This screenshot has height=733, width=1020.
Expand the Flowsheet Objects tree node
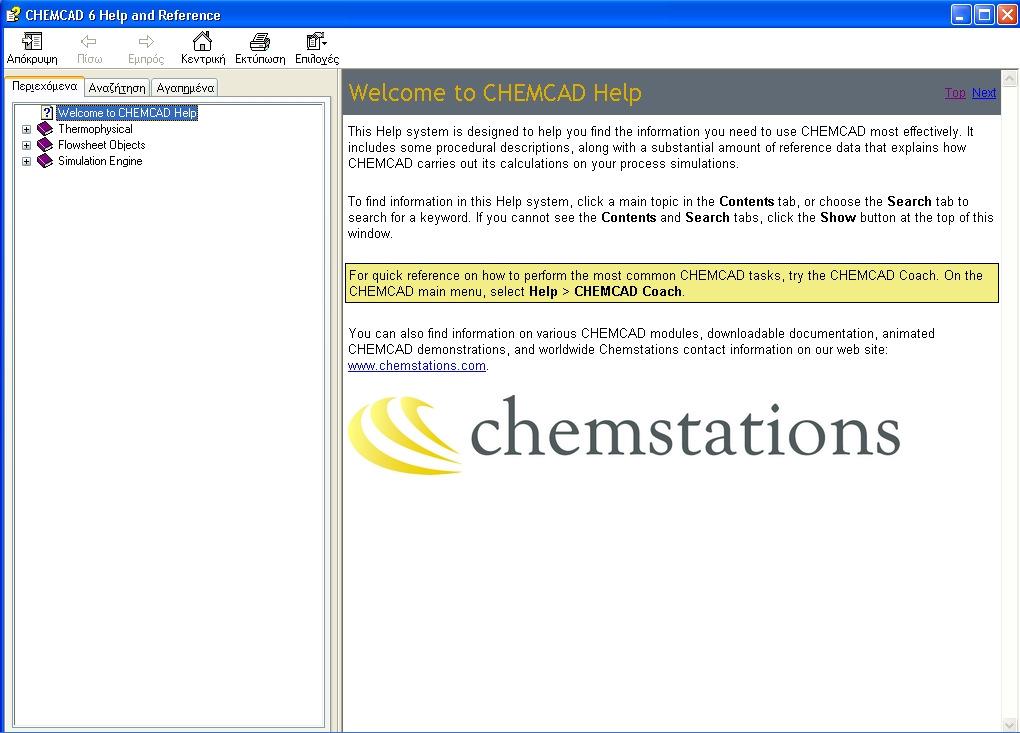26,146
